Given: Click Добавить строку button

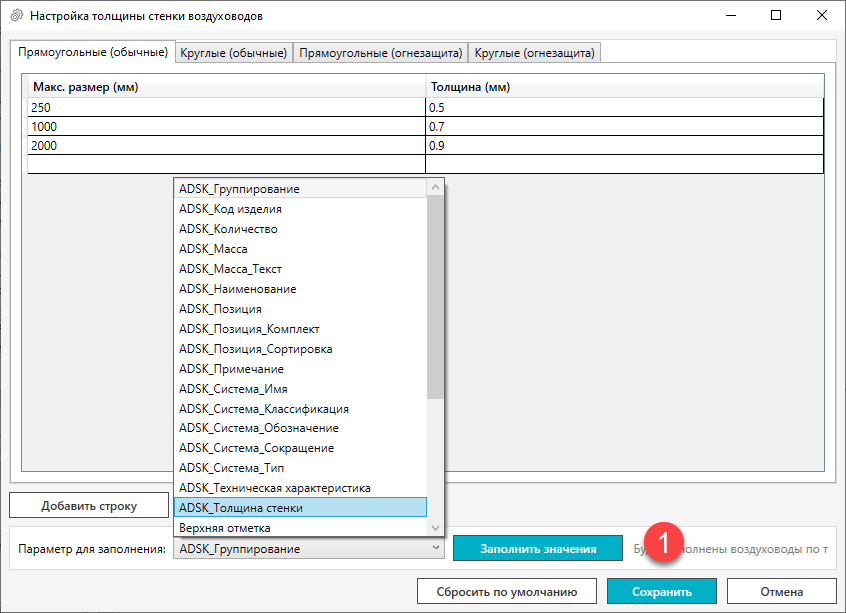Looking at the screenshot, I should coord(89,506).
